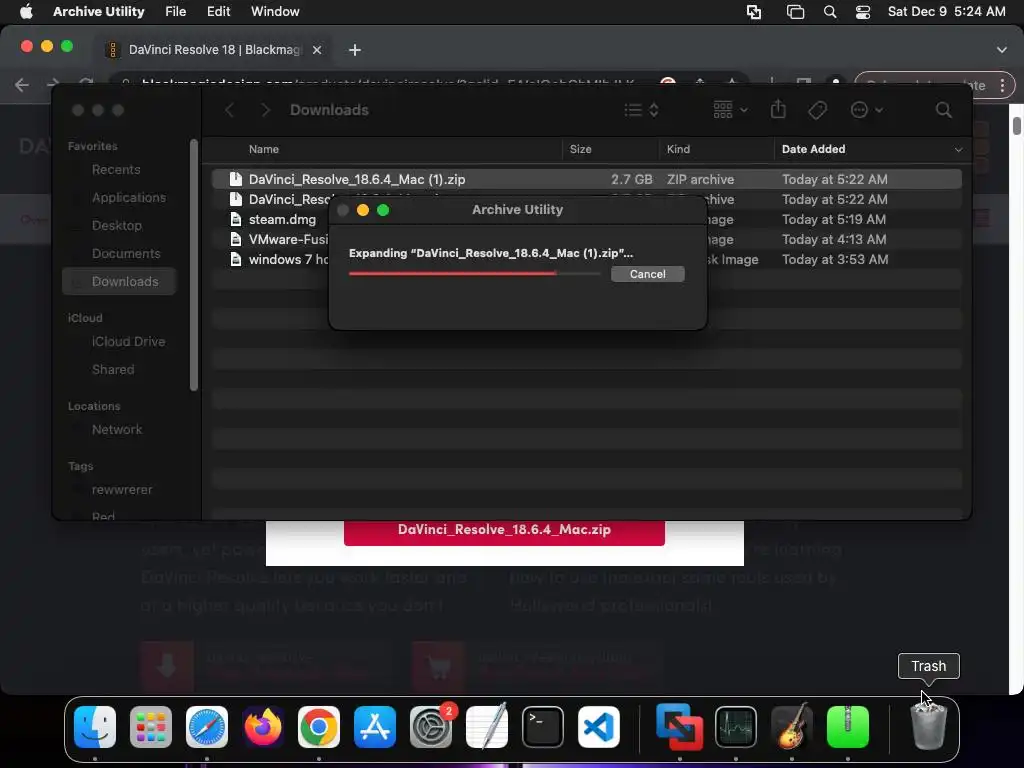The image size is (1024, 768).
Task: Open the File menu
Action: [176, 12]
